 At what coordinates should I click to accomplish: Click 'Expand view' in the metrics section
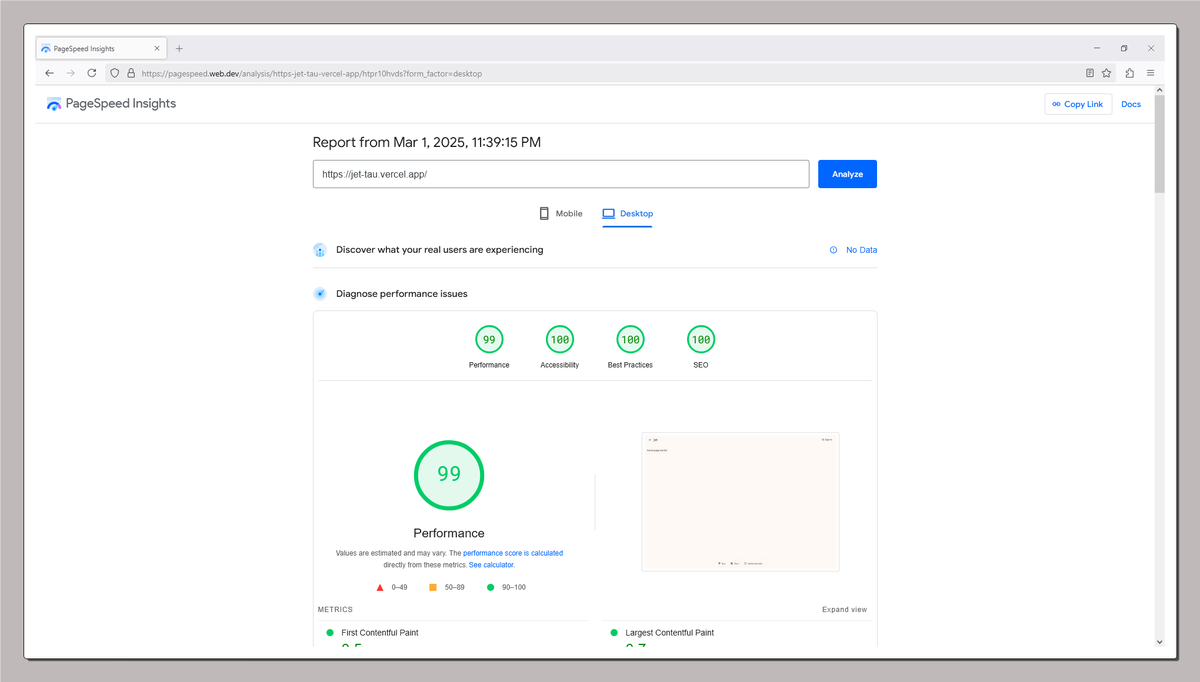coord(845,610)
